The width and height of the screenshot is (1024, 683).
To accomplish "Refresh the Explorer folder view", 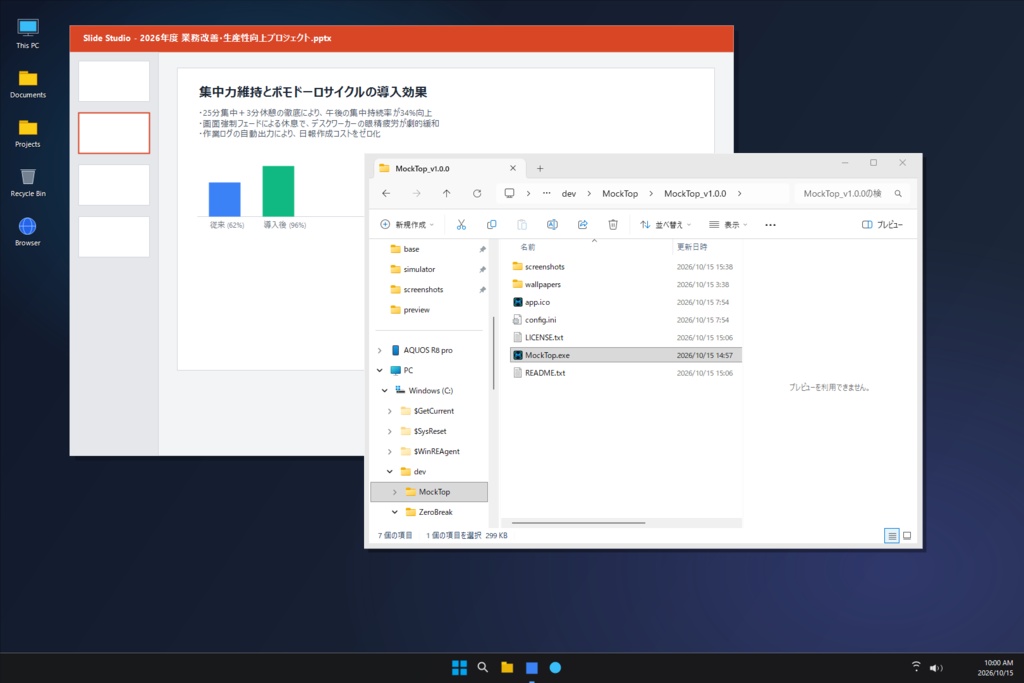I will (x=477, y=193).
